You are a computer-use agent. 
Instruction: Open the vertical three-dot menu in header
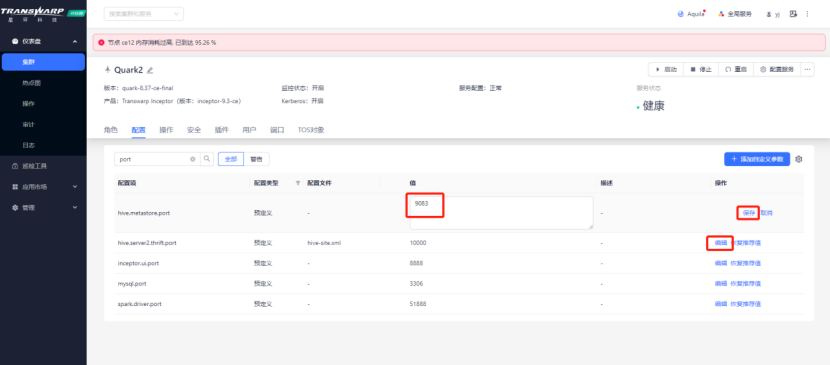click(x=807, y=14)
